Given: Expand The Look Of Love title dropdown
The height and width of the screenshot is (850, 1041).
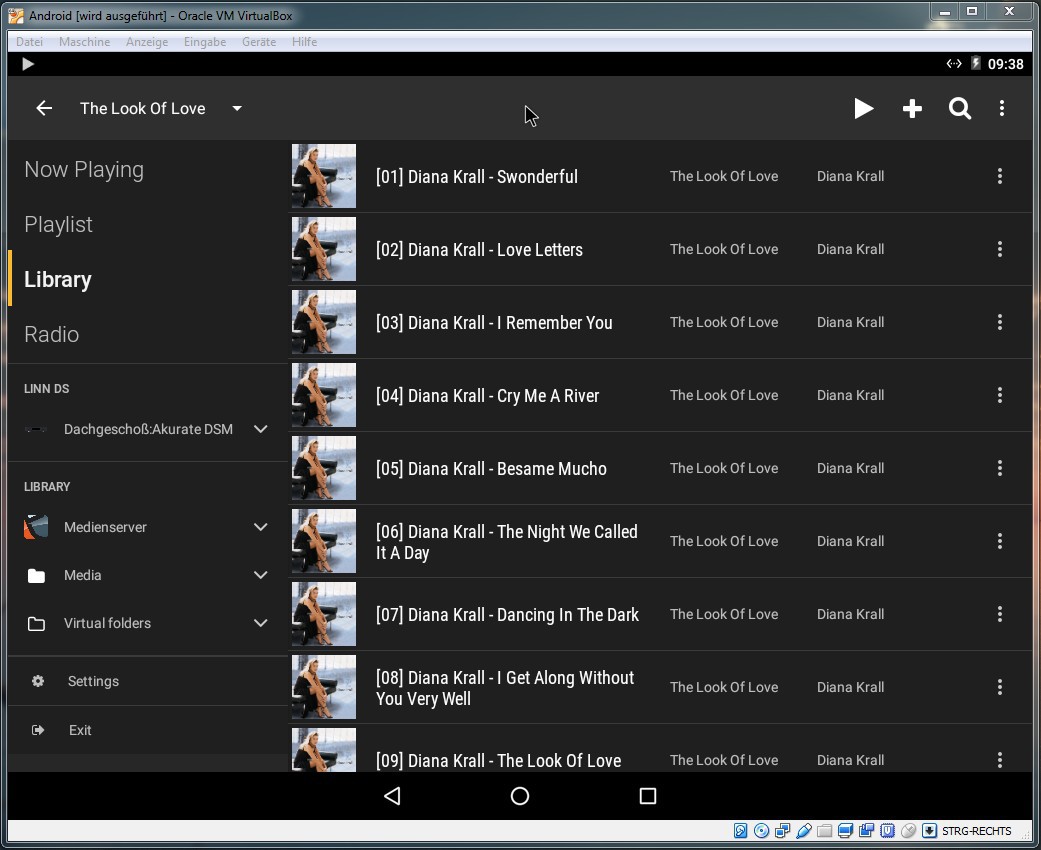Looking at the screenshot, I should pos(237,109).
